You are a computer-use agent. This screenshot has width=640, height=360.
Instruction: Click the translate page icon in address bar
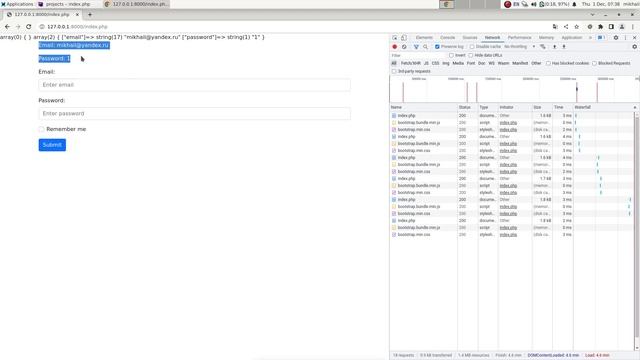[555, 27]
